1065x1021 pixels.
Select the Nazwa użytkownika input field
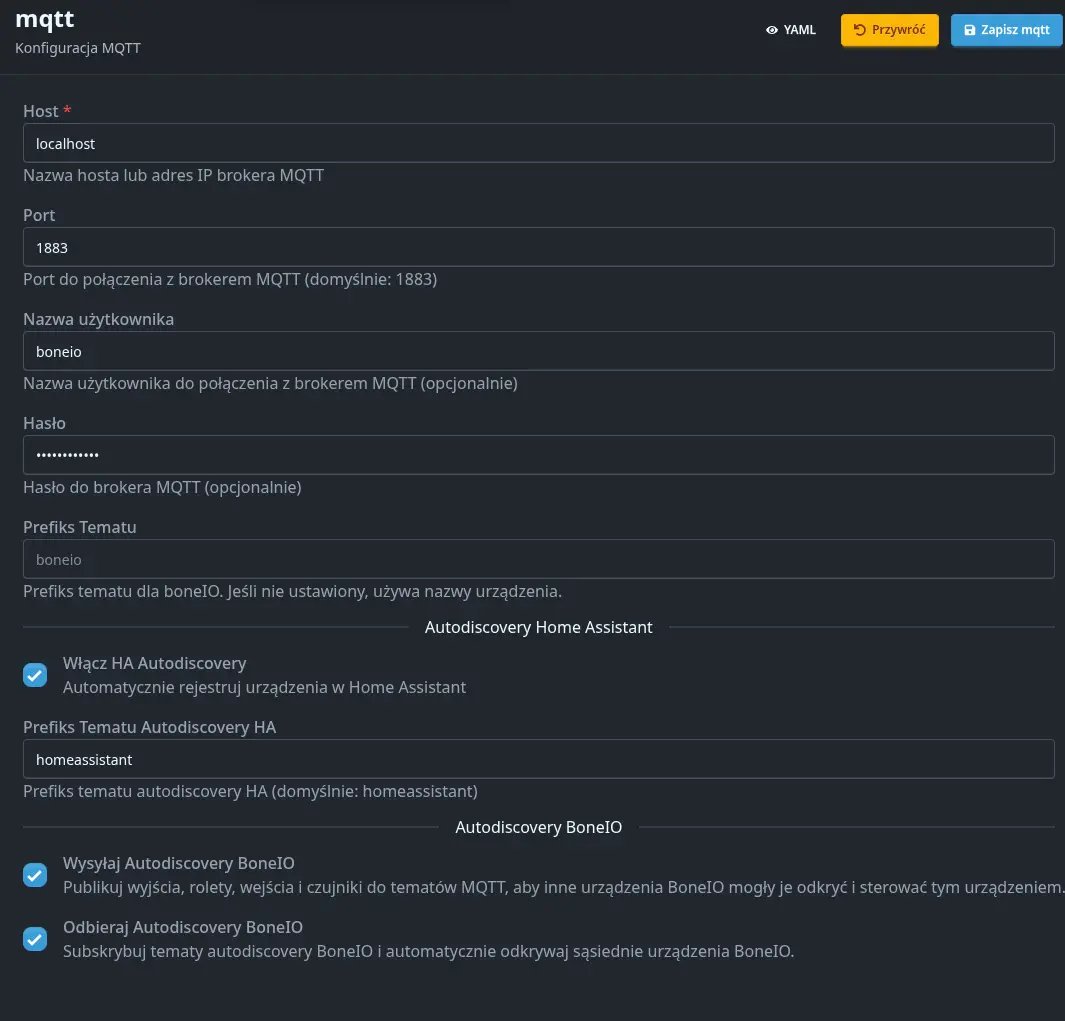tap(538, 351)
